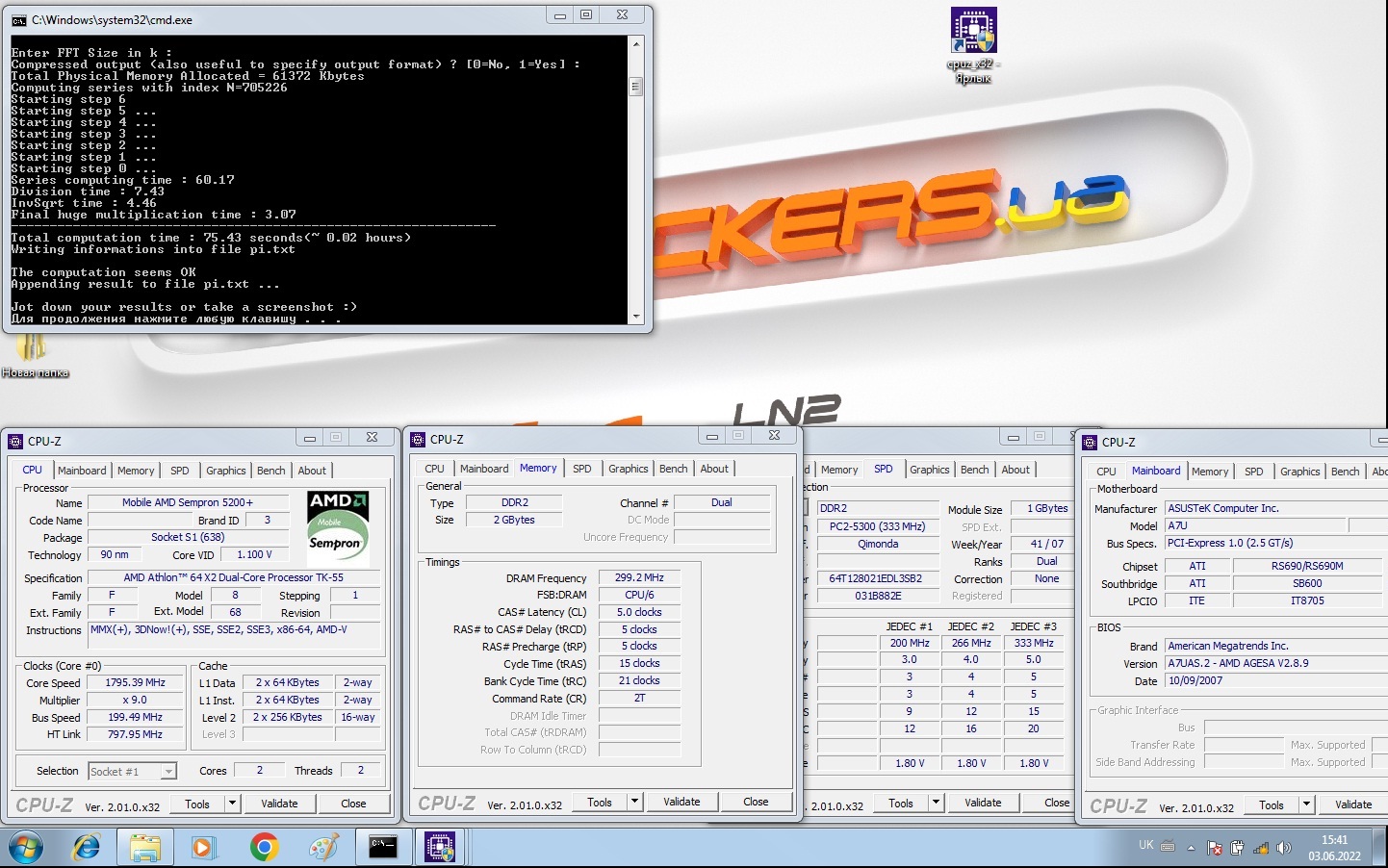The width and height of the screenshot is (1388, 868).
Task: Click the tray icon with red X
Action: point(1214,848)
